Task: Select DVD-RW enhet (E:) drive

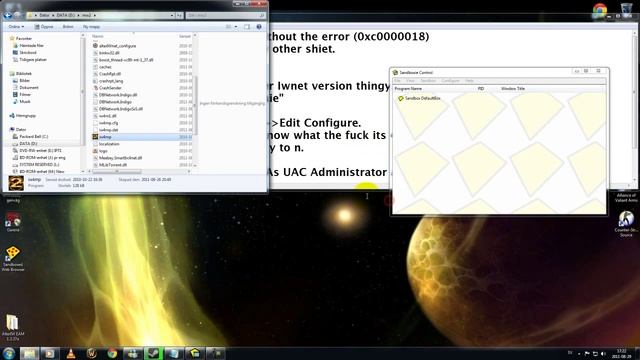Action: [37, 151]
